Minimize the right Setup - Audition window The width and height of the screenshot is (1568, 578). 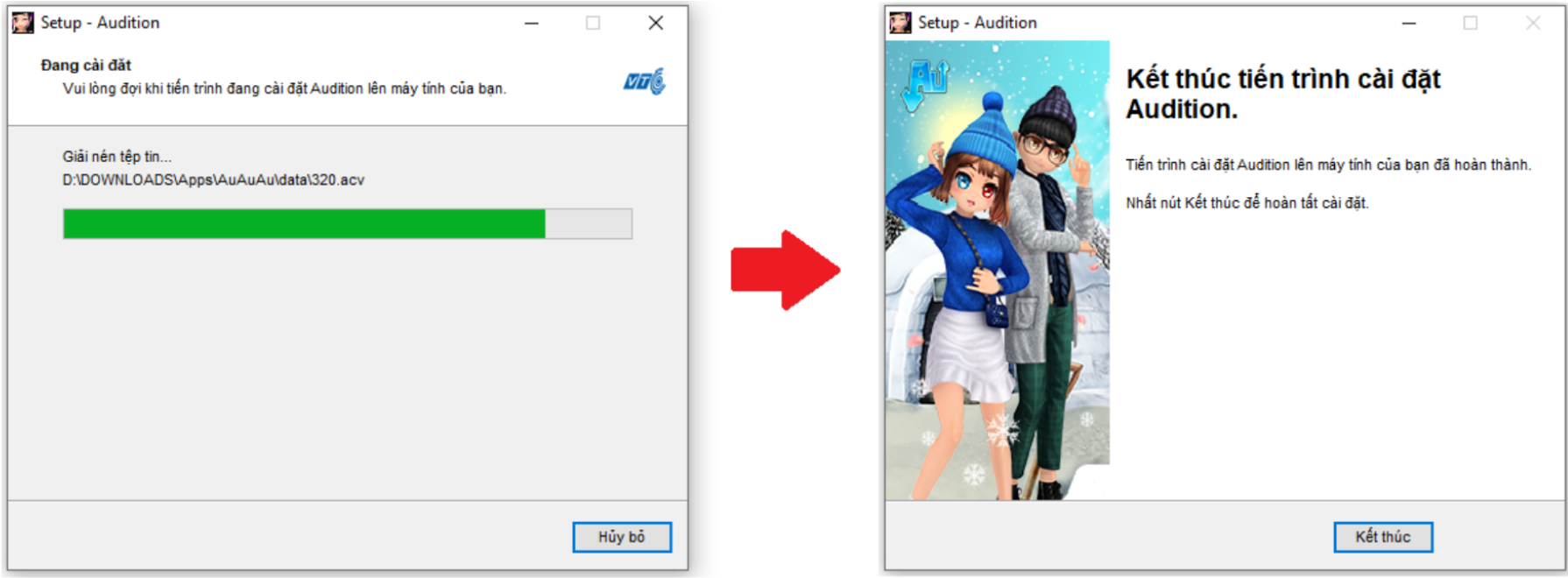(x=1409, y=23)
